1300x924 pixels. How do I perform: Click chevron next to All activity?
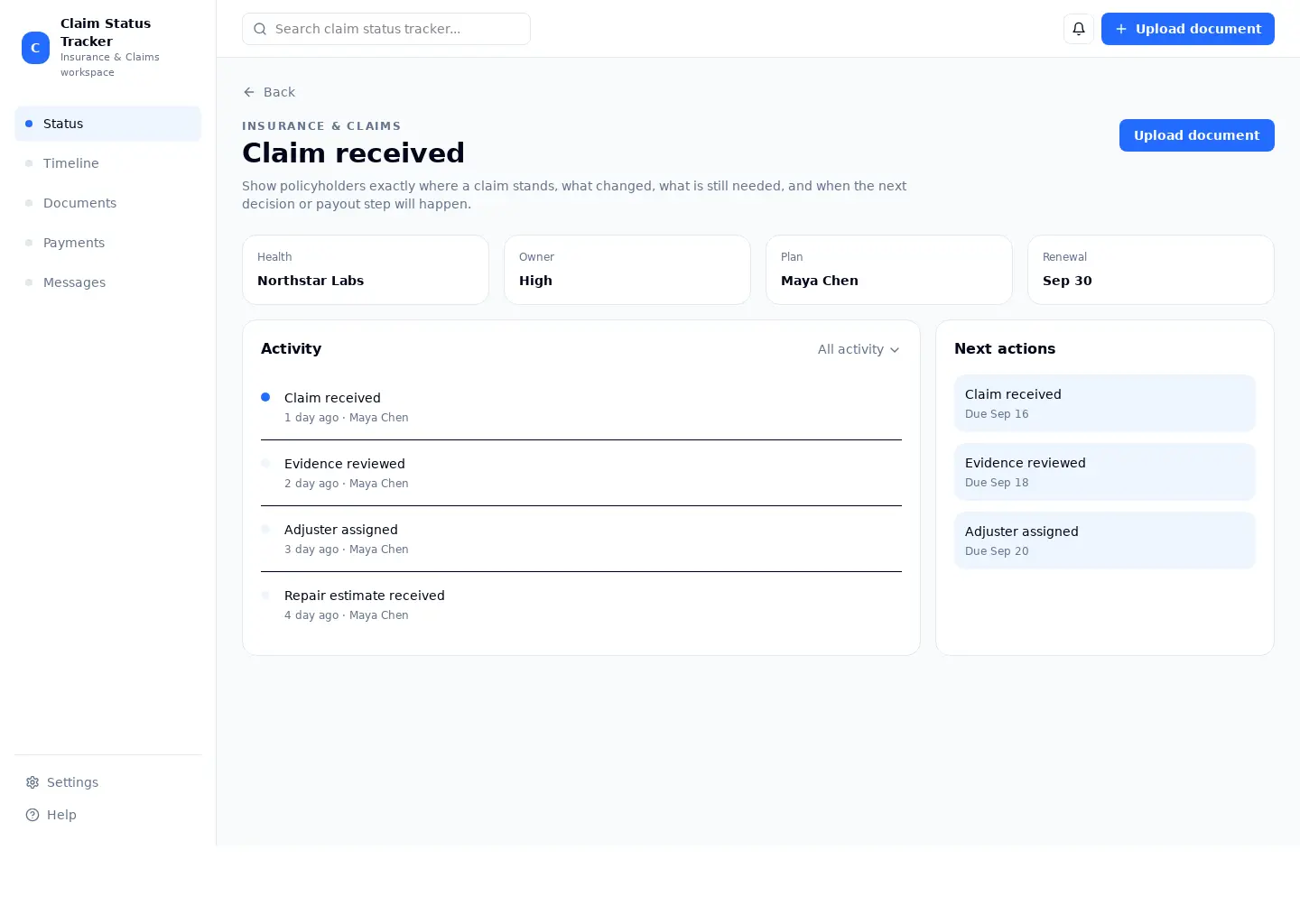(895, 350)
